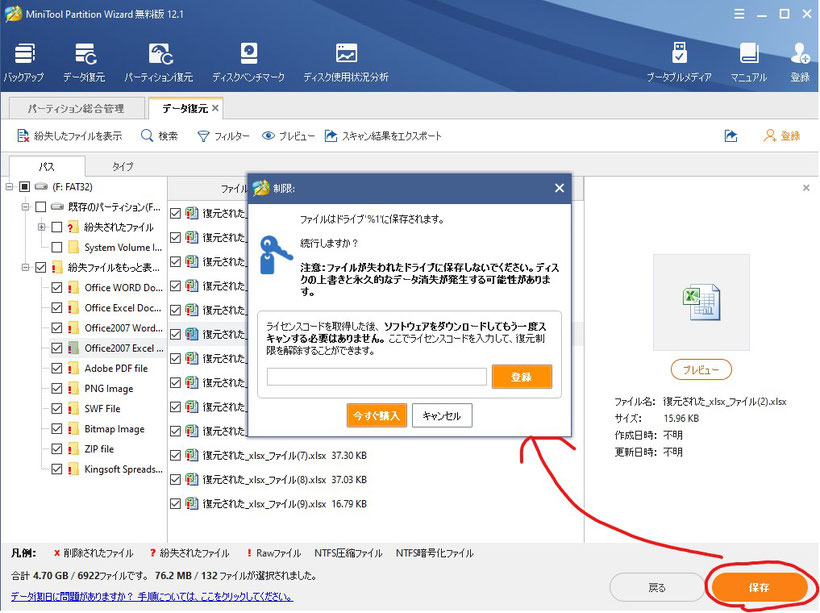Select SWF File folder
820x613 pixels.
(x=102, y=408)
